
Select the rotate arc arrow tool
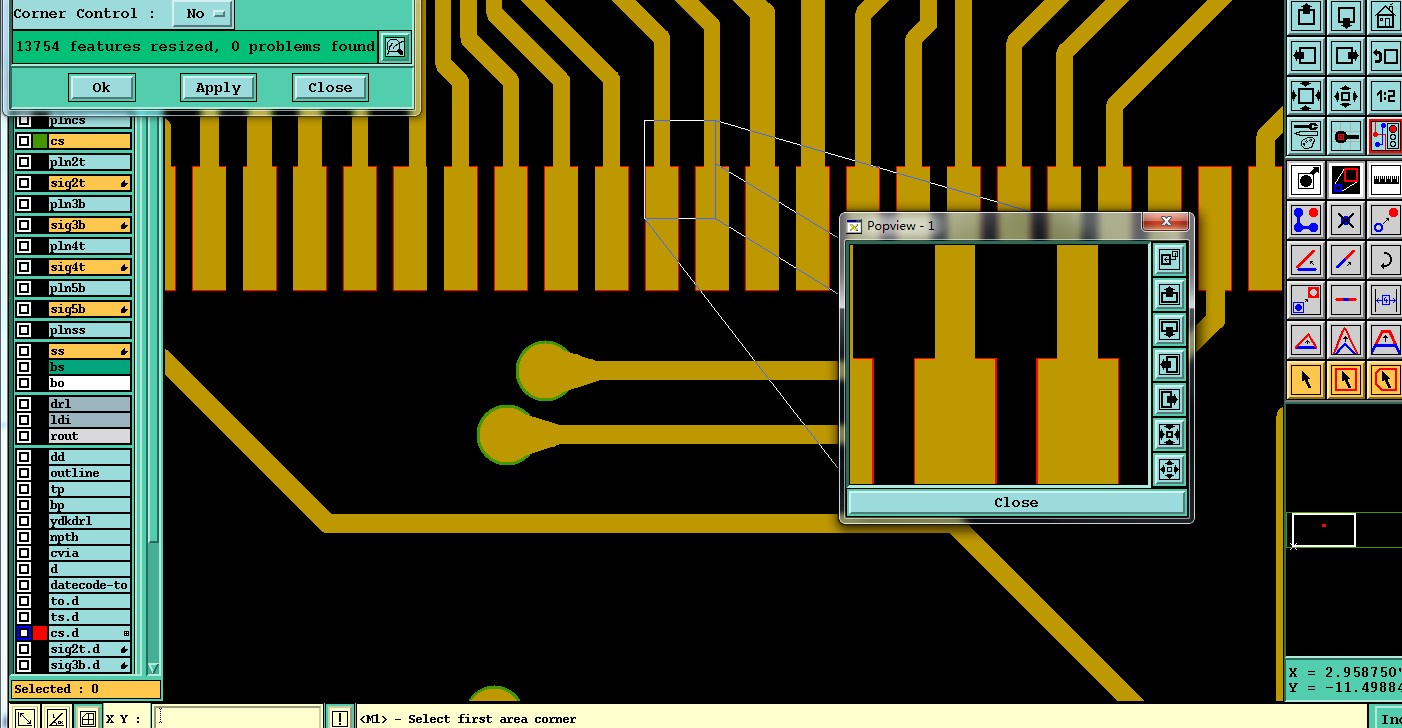click(1385, 260)
